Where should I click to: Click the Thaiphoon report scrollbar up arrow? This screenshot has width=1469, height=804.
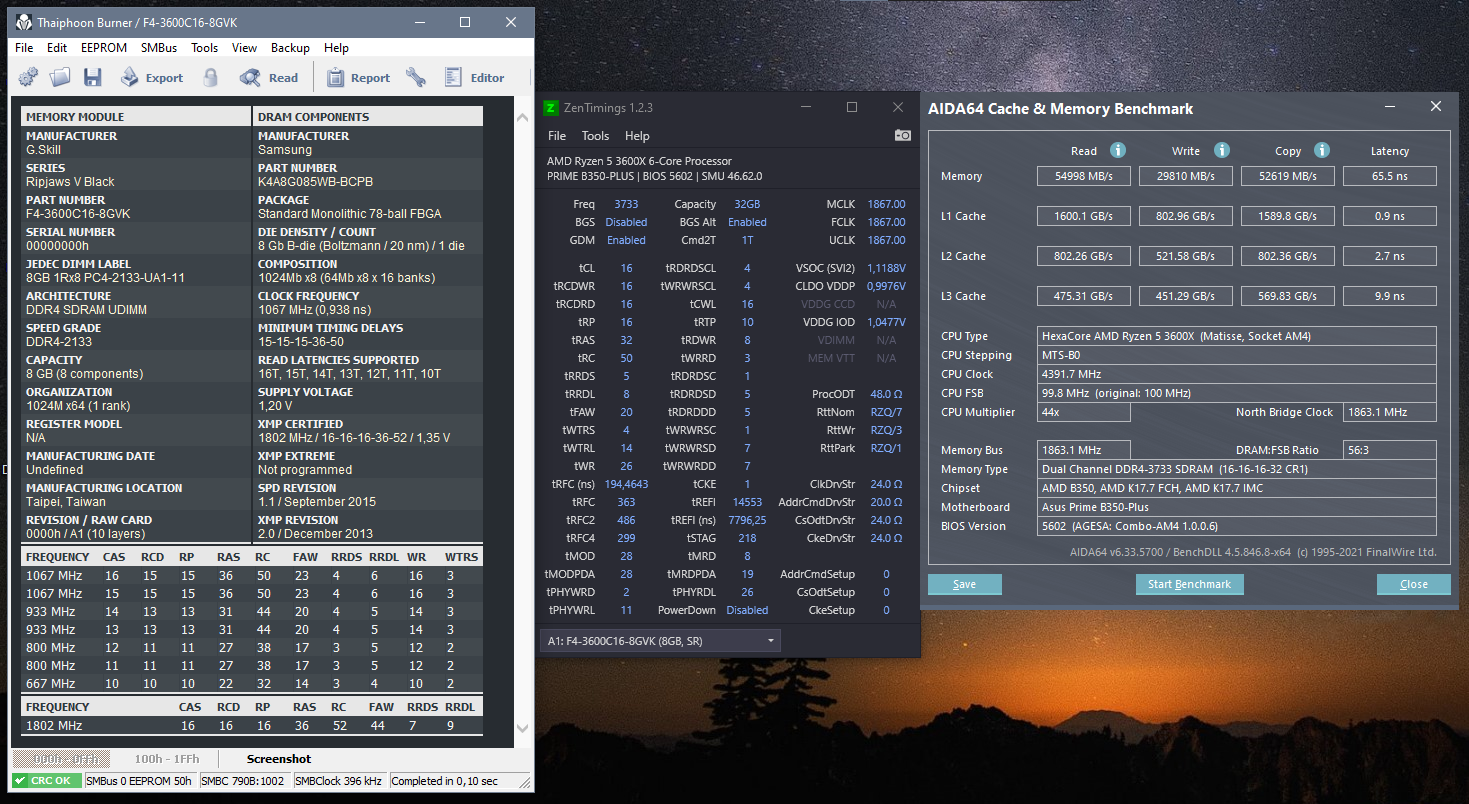click(523, 117)
